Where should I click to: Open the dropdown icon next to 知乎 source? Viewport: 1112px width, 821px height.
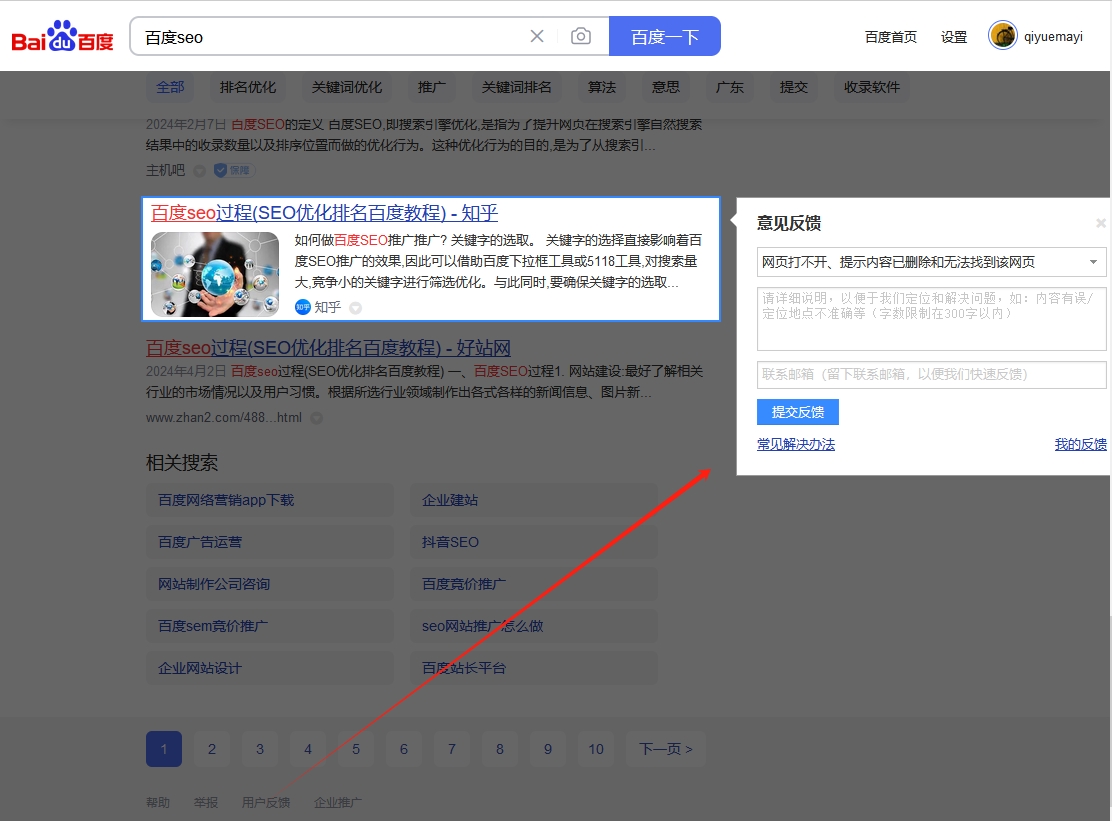coord(356,308)
